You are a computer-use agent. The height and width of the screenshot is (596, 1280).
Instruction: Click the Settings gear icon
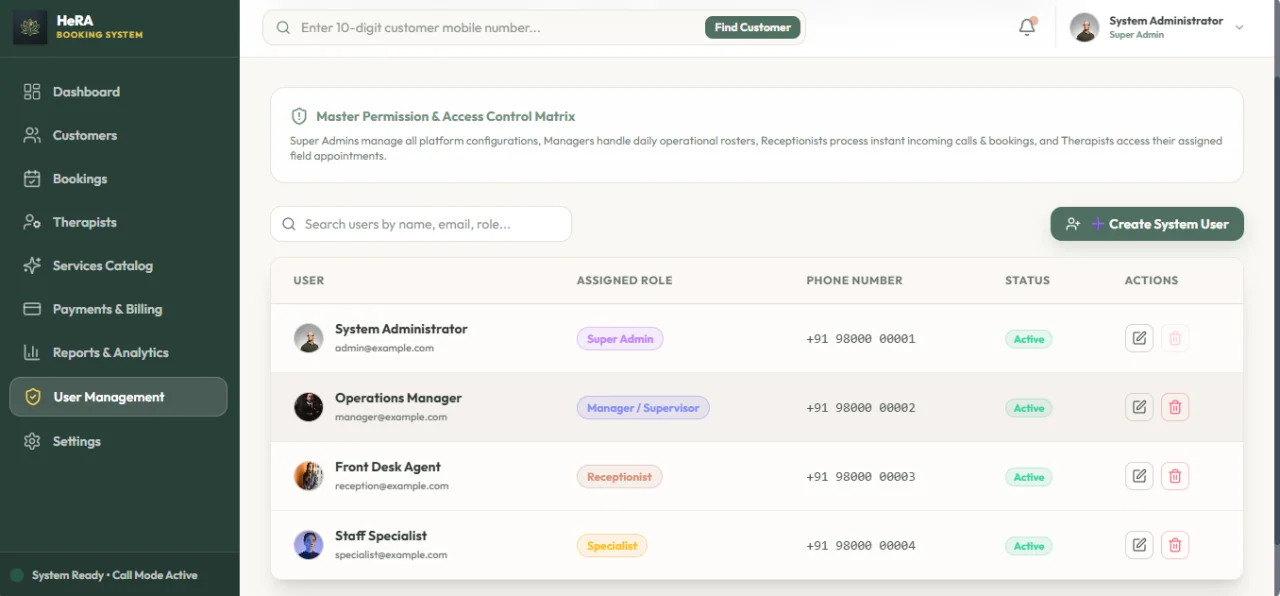point(32,441)
